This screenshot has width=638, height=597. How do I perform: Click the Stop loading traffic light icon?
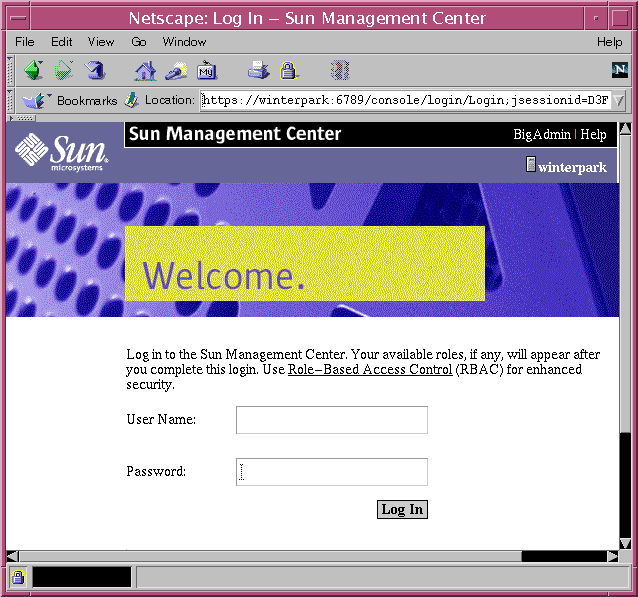tap(340, 70)
